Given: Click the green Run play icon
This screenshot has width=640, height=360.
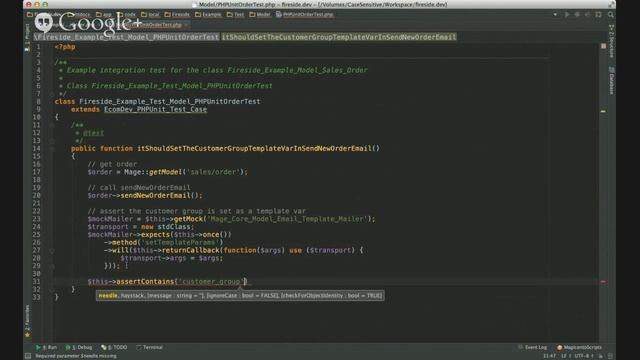Looking at the screenshot, I should click(x=567, y=15).
